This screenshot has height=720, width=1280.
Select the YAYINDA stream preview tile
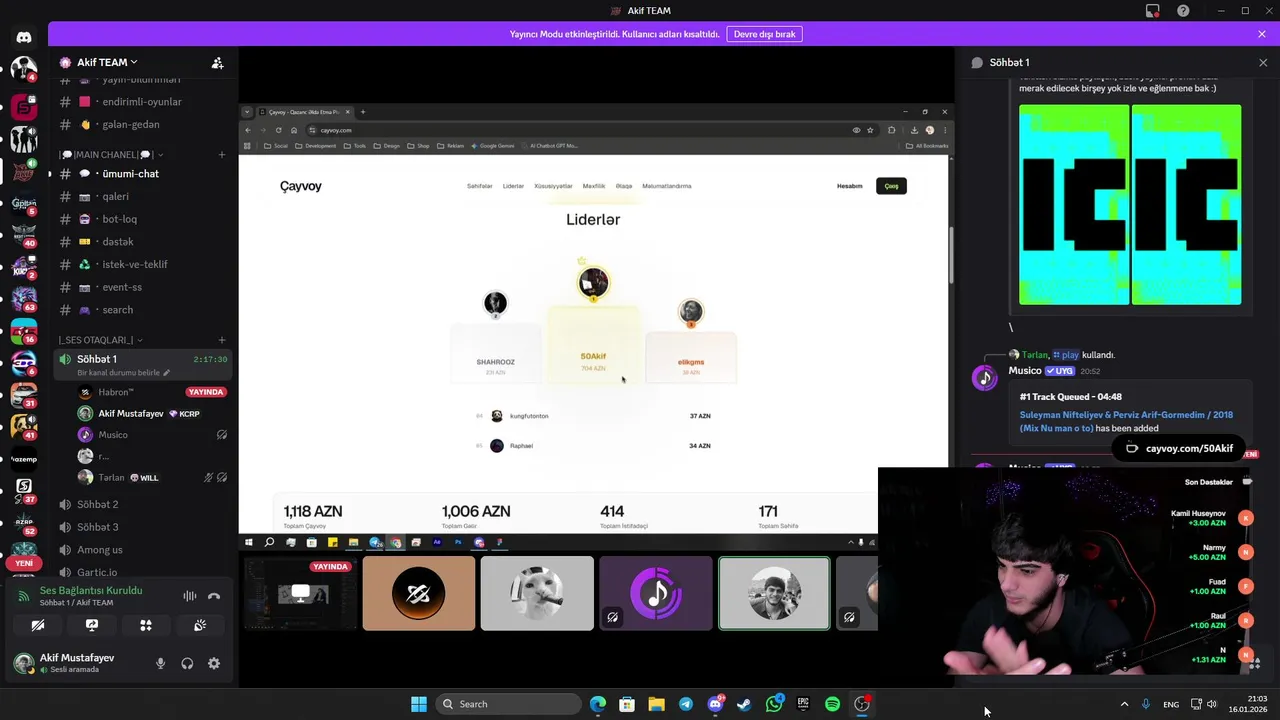coord(301,594)
